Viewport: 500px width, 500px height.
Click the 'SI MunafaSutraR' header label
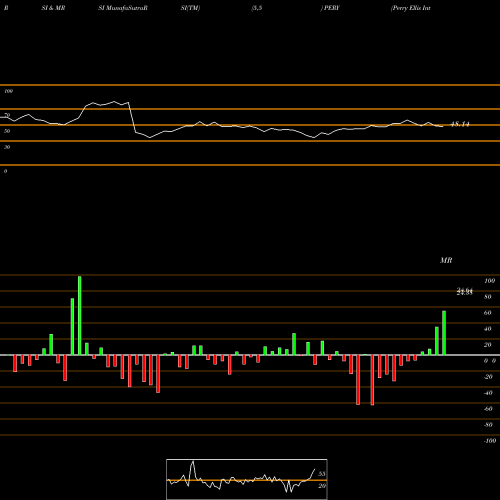point(123,8)
